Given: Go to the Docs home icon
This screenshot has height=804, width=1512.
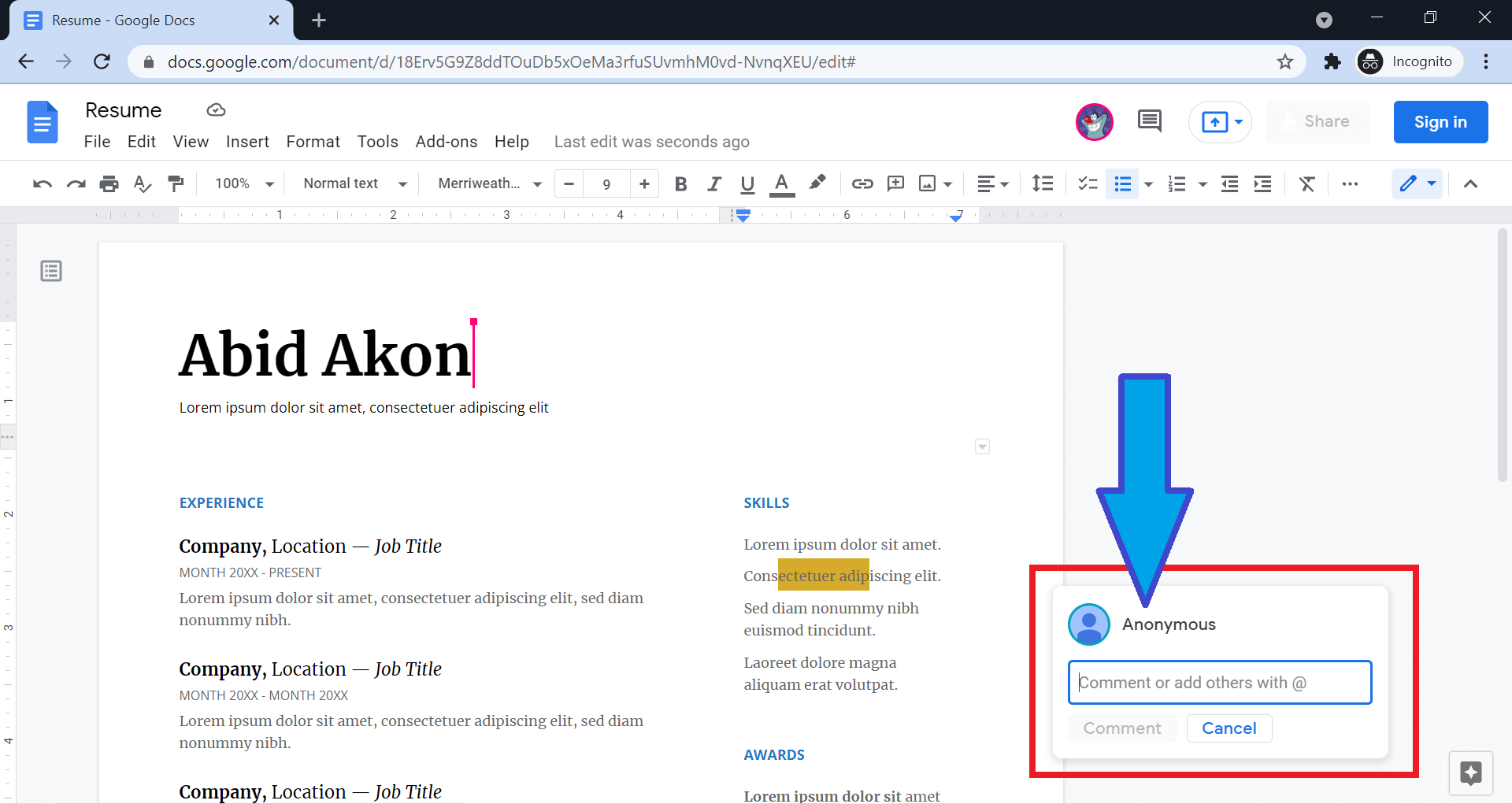Looking at the screenshot, I should point(43,122).
